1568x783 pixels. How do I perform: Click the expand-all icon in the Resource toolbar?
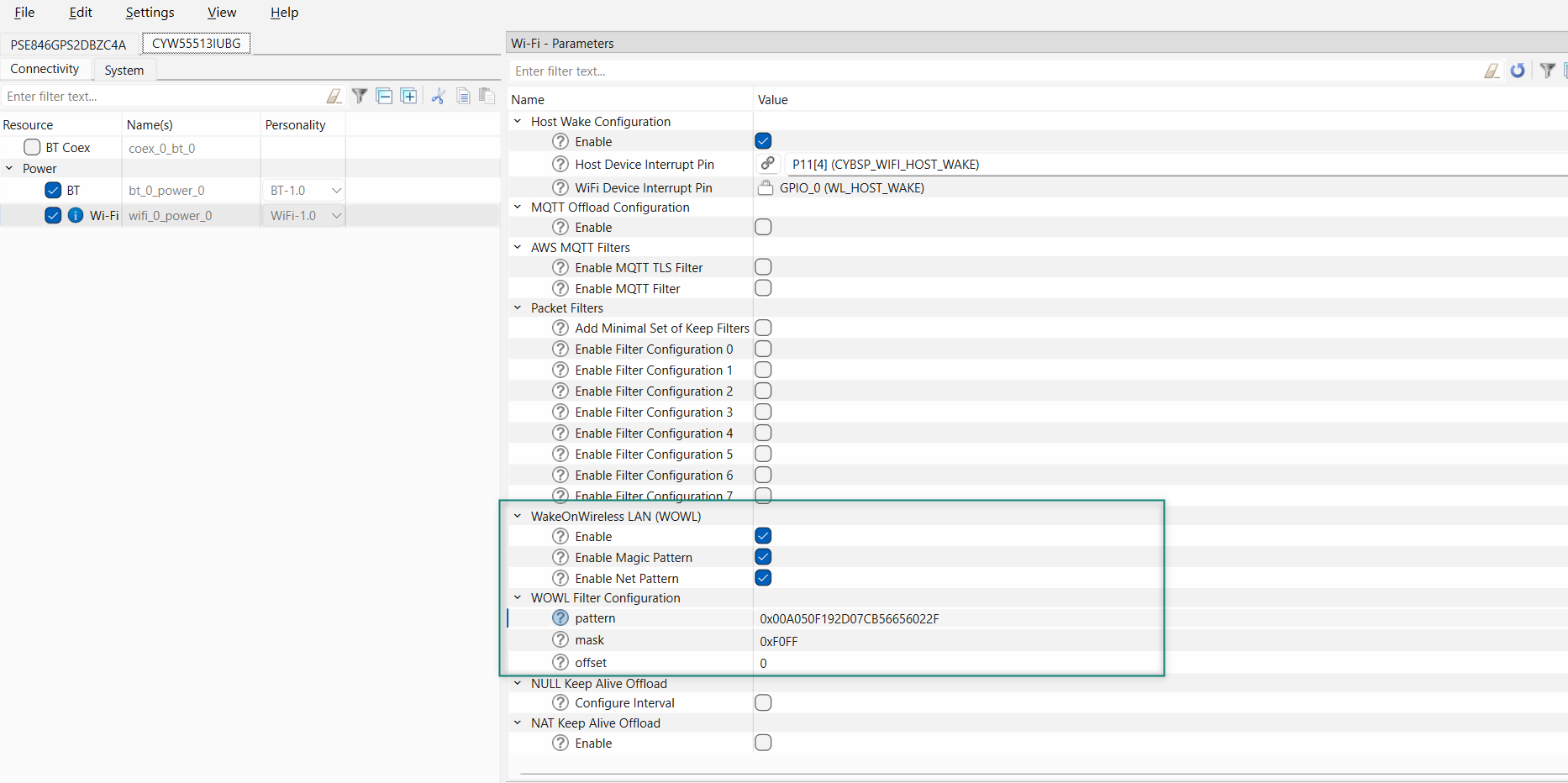(408, 96)
